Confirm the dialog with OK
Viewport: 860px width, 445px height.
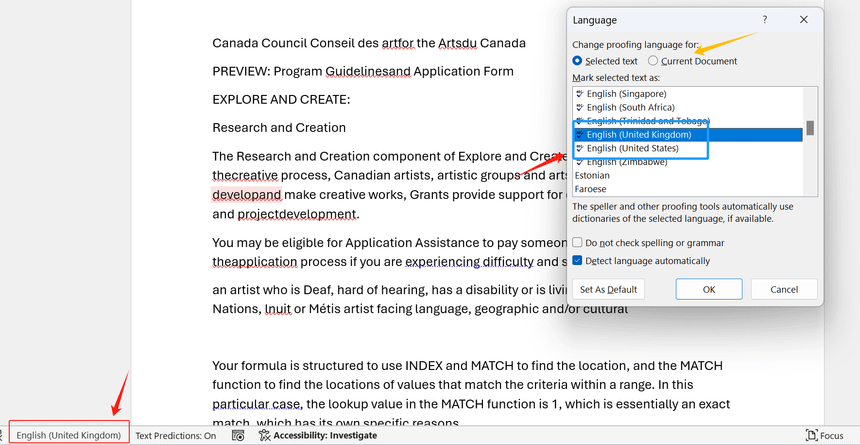point(708,290)
